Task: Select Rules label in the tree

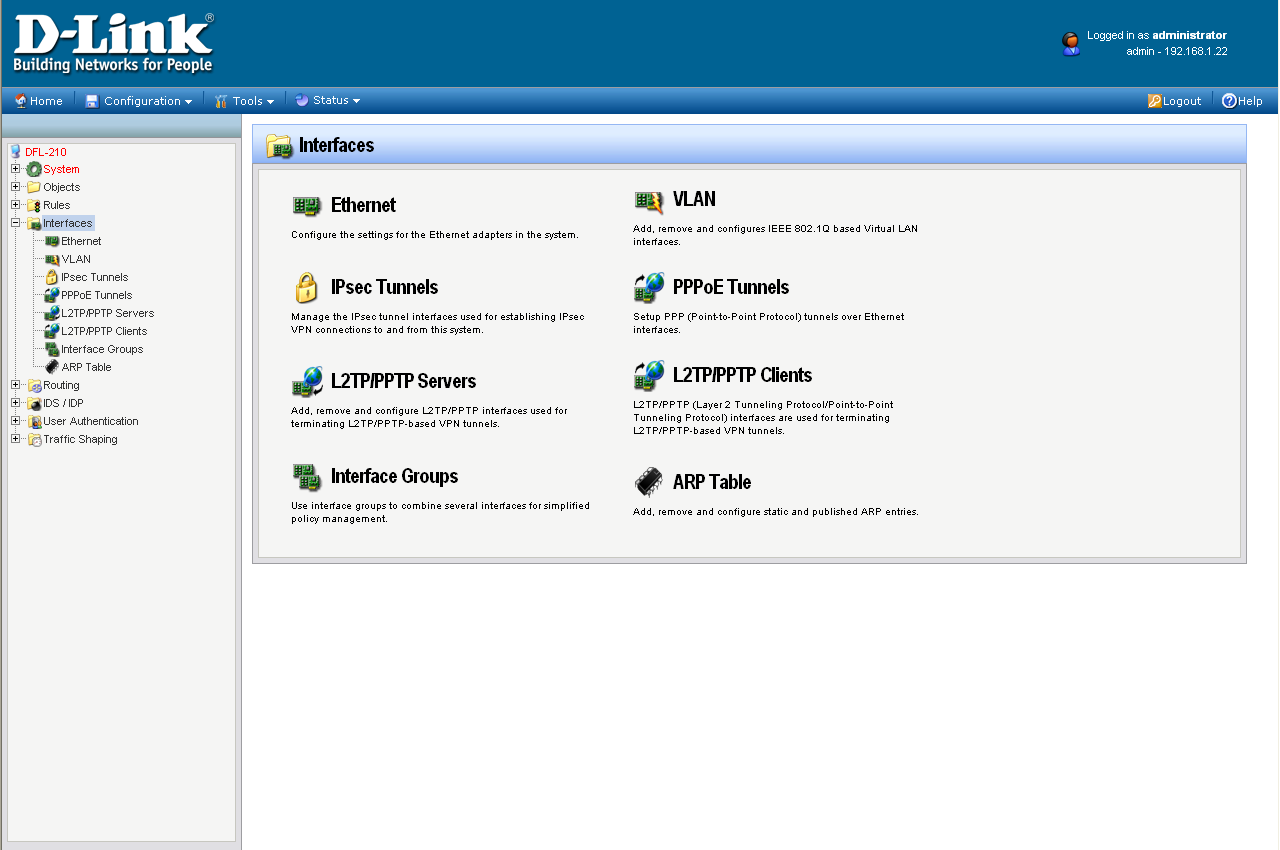Action: [x=57, y=205]
